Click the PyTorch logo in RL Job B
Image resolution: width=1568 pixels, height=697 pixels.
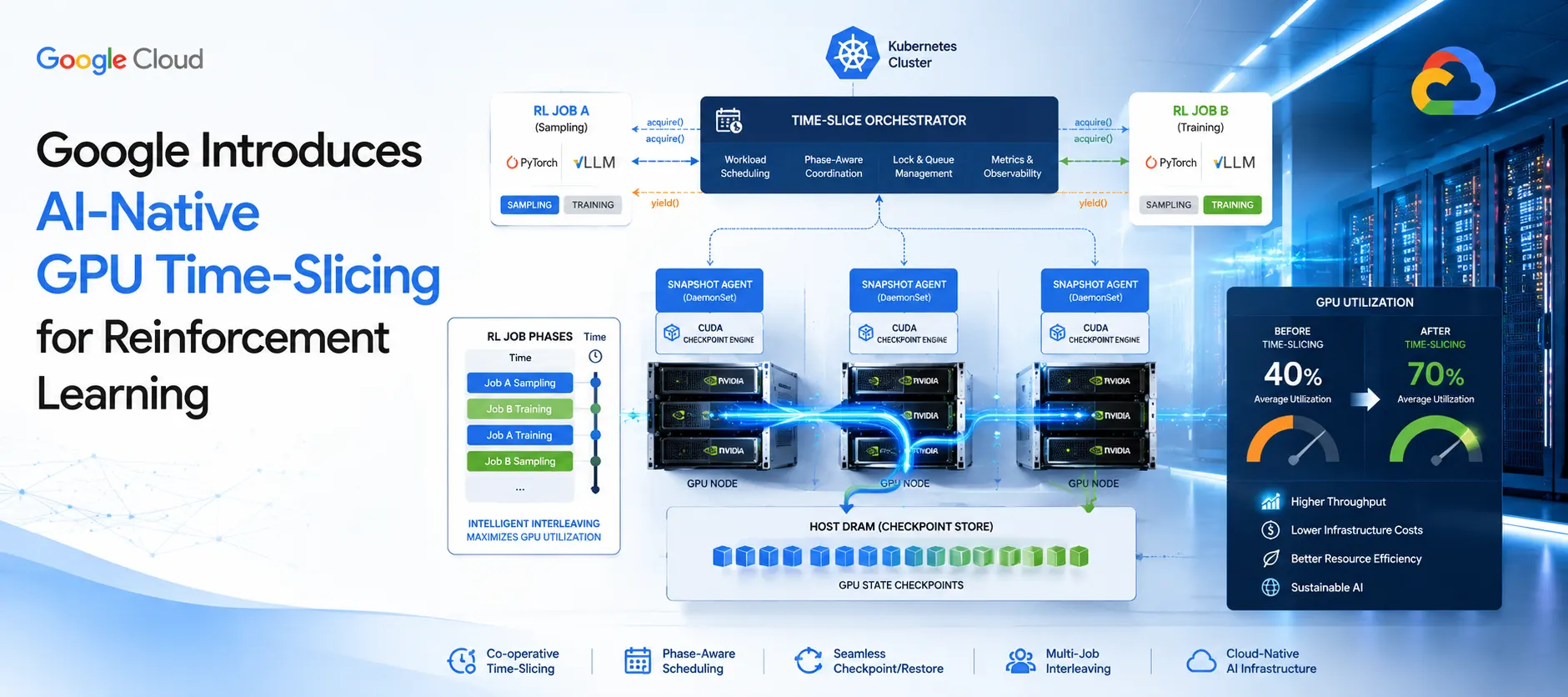click(1170, 163)
